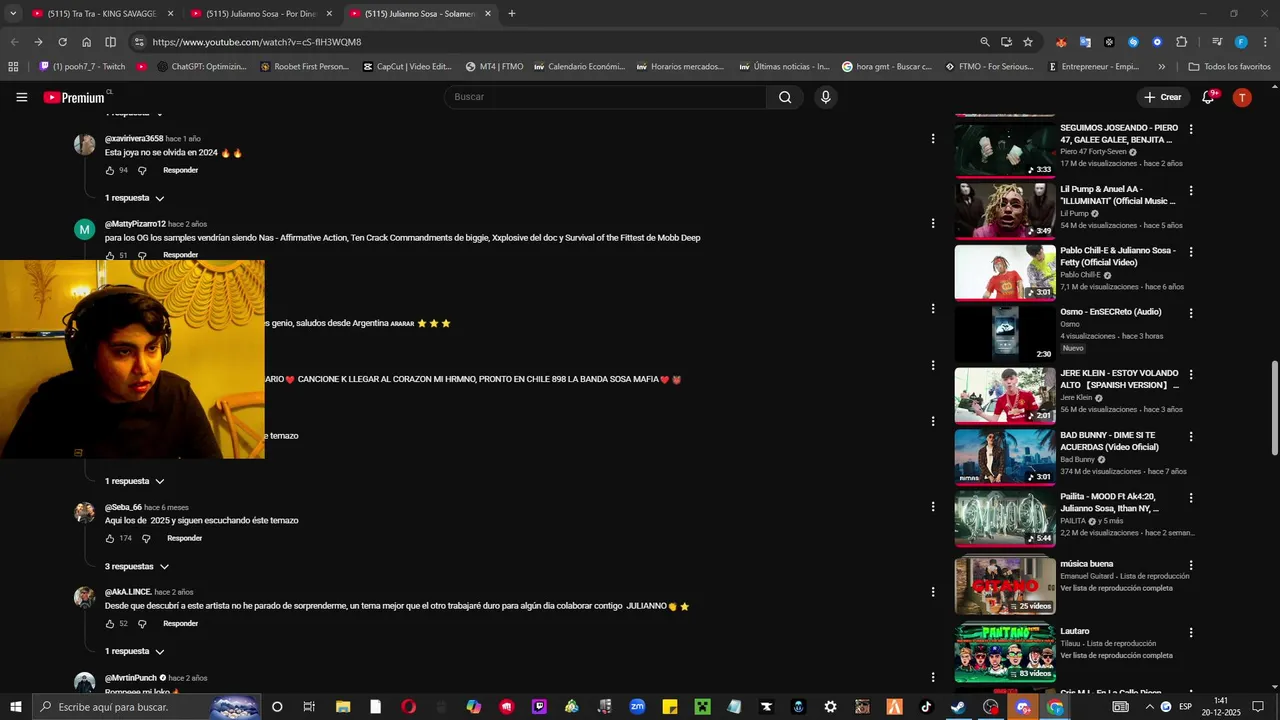Viewport: 1280px width, 720px height.
Task: Open options for BAD BUNNY Dime Si Te Acuerdas
Action: [1190, 436]
